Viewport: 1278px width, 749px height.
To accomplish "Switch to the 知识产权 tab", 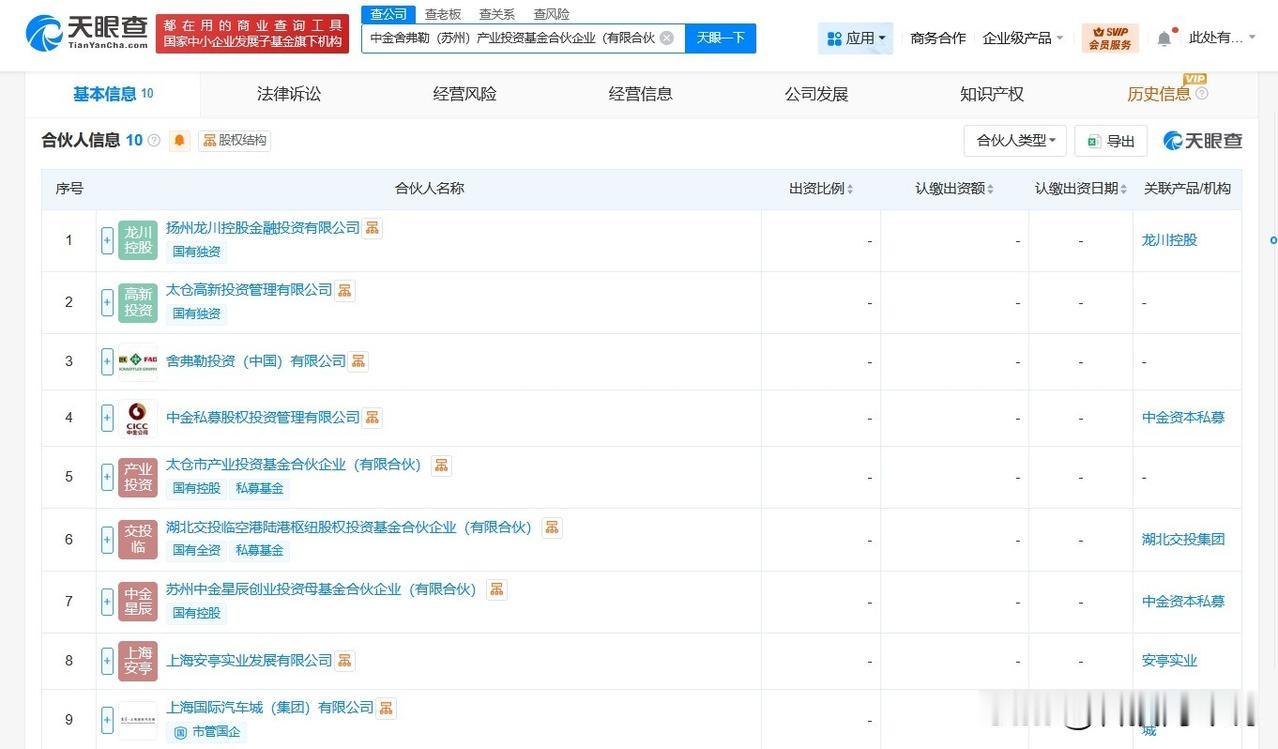I will click(x=992, y=94).
